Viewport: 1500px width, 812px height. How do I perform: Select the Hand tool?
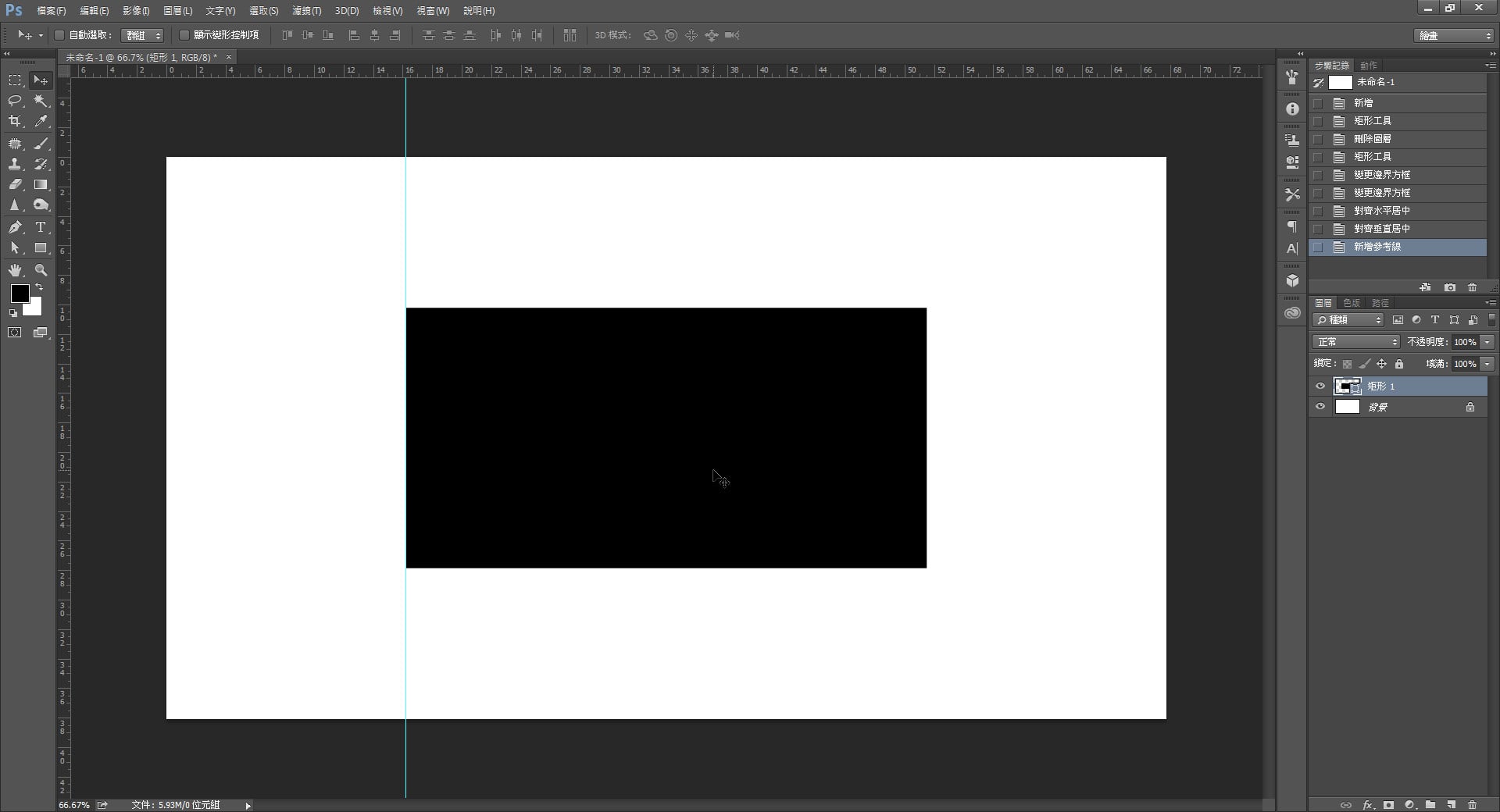(x=15, y=270)
